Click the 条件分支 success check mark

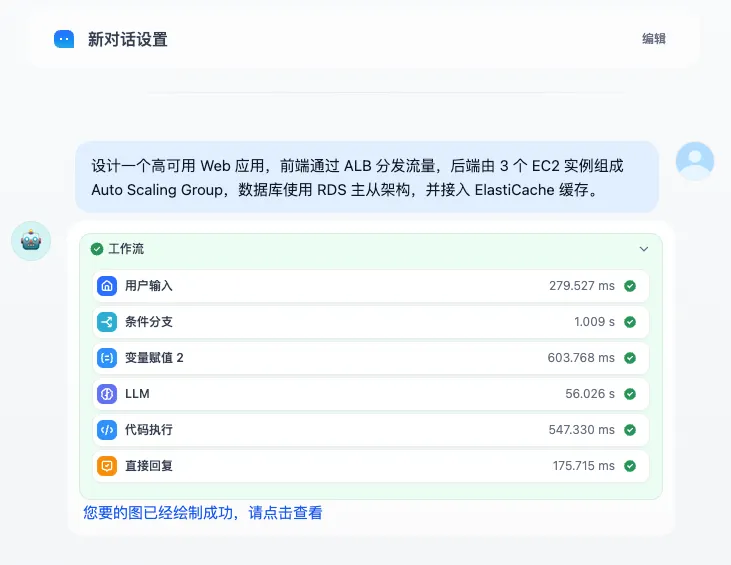tap(630, 322)
